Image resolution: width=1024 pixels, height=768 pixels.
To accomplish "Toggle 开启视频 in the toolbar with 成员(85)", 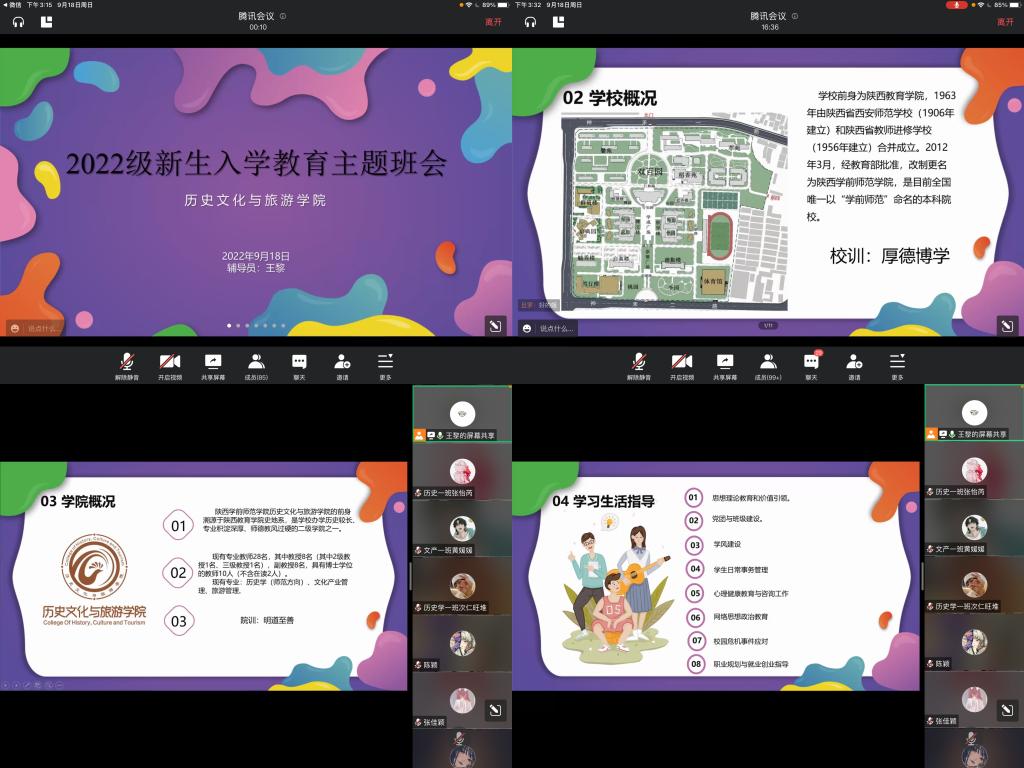I will coord(170,365).
